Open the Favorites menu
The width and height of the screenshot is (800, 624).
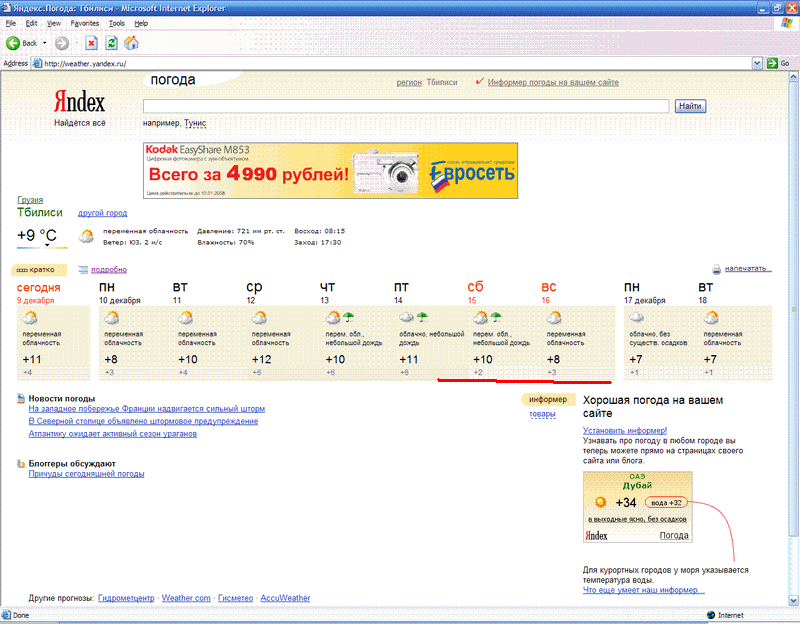(x=85, y=23)
